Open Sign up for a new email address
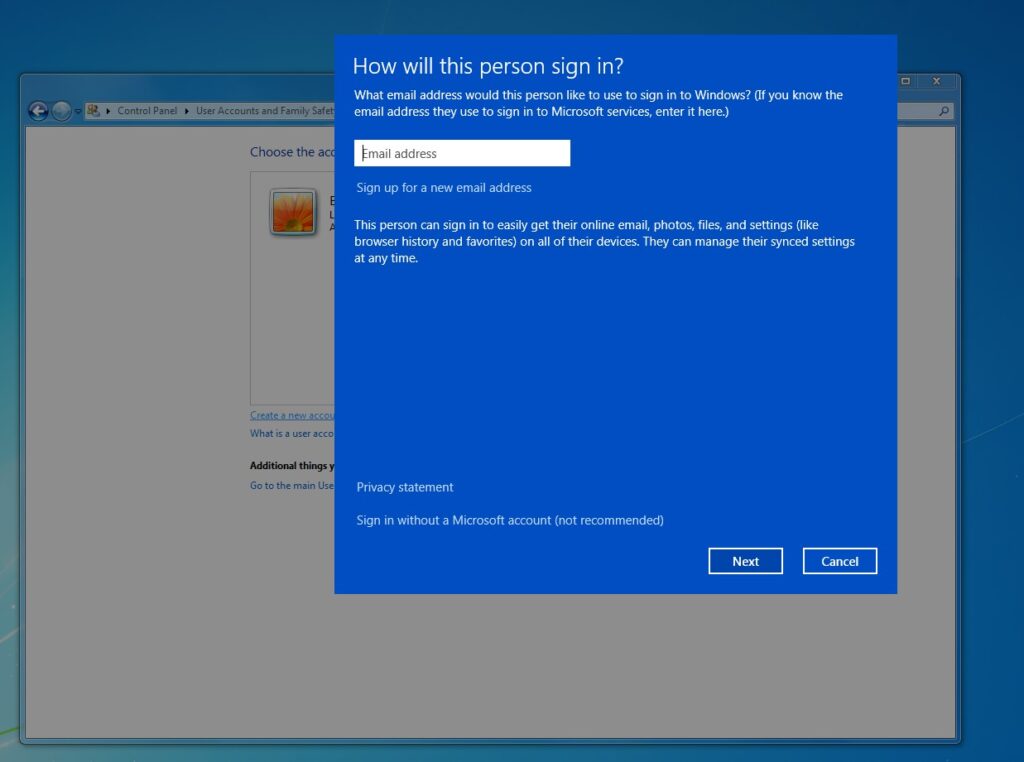This screenshot has width=1024, height=762. tap(444, 188)
